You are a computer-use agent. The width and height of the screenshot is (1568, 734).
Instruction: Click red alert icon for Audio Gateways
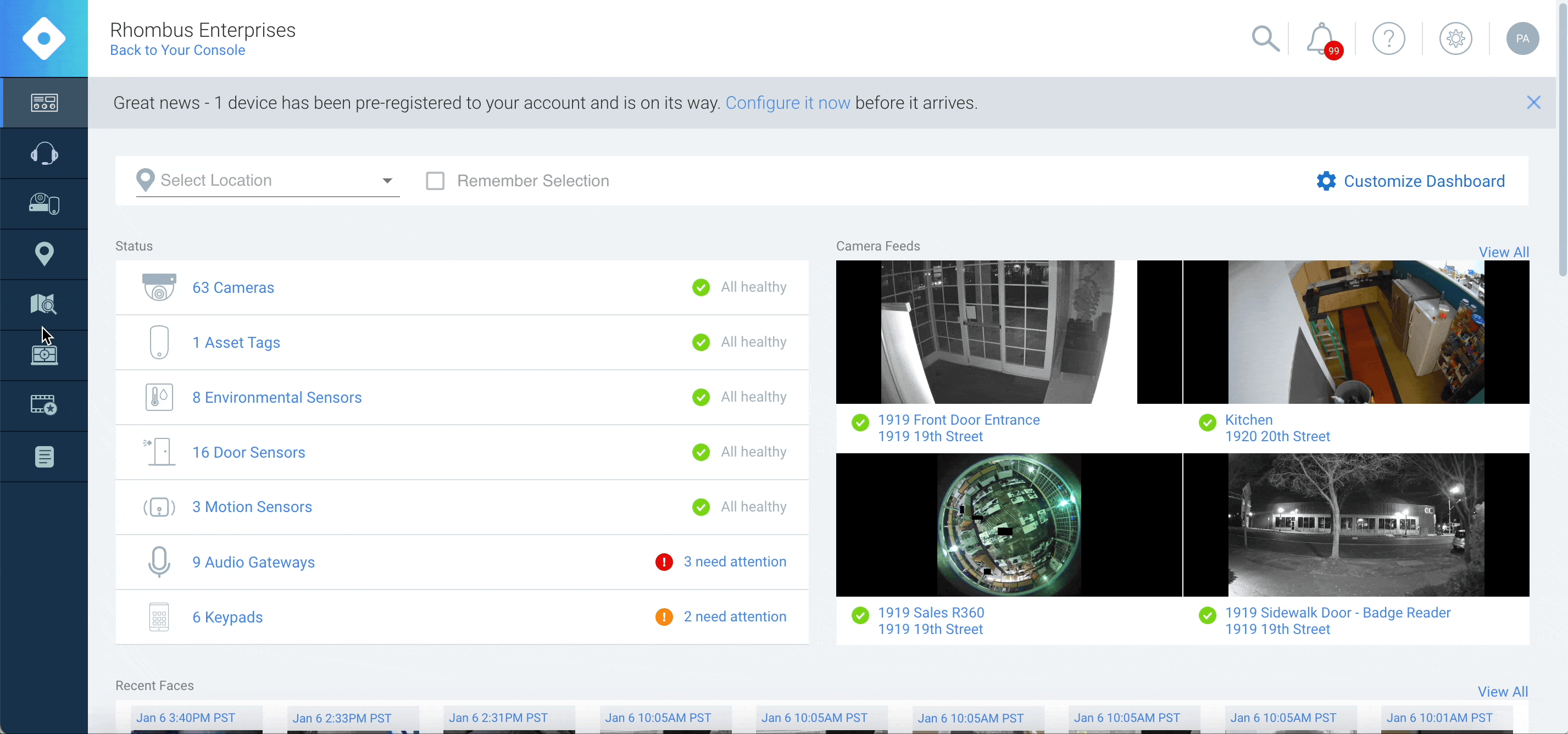point(664,561)
